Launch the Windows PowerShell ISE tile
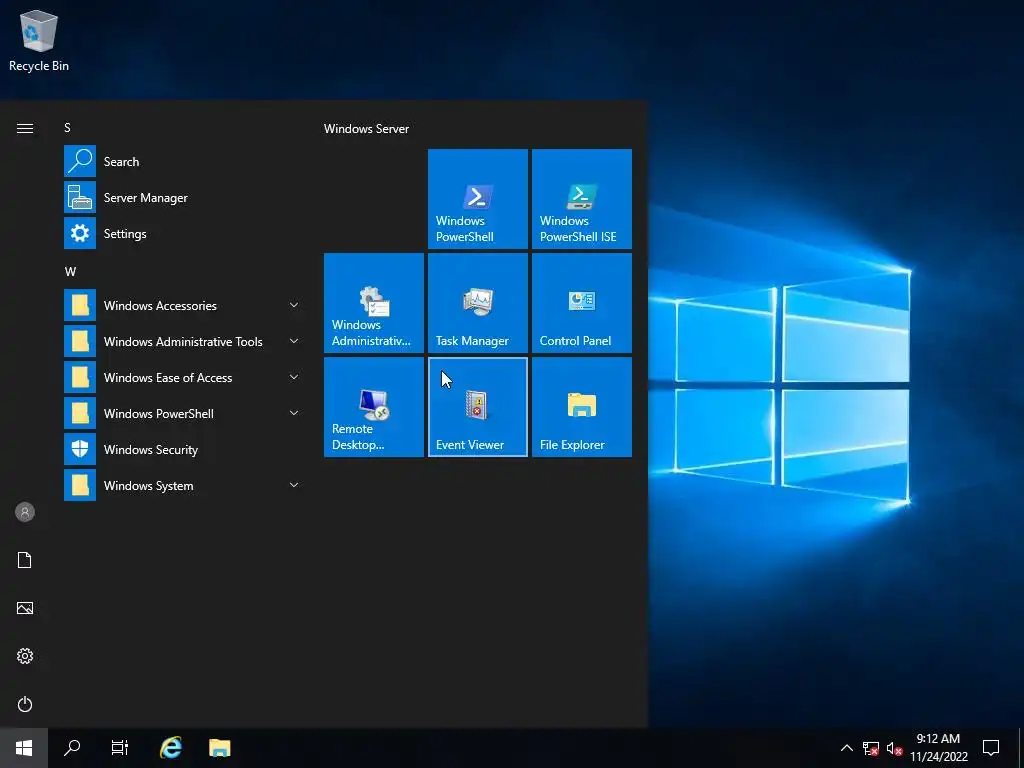This screenshot has width=1024, height=768. point(581,199)
